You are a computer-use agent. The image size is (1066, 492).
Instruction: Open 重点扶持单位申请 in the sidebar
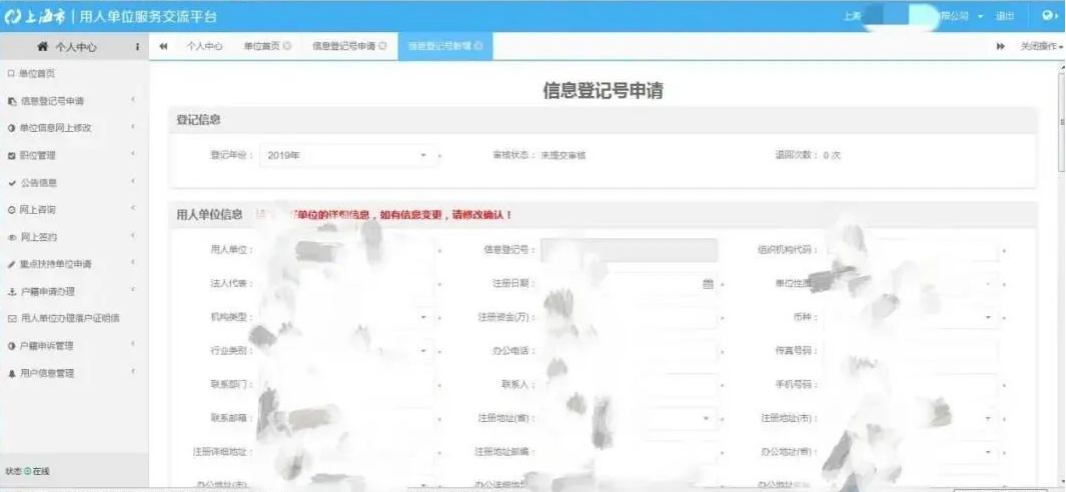tap(56, 264)
